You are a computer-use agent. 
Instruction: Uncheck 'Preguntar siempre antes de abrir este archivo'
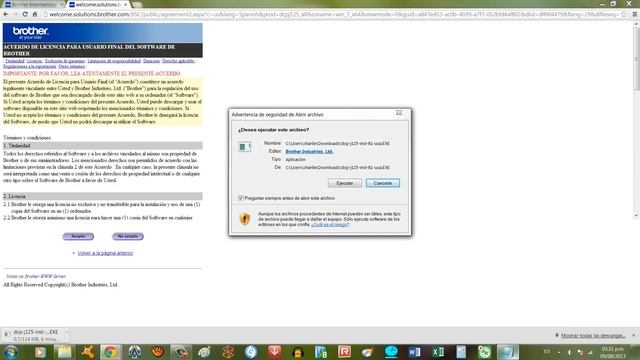[x=241, y=198]
